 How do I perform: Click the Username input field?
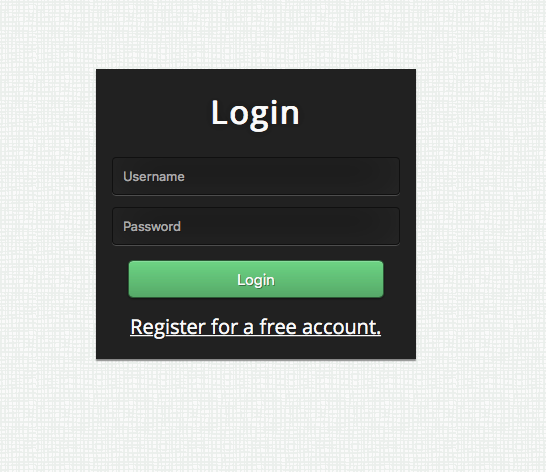[x=256, y=176]
